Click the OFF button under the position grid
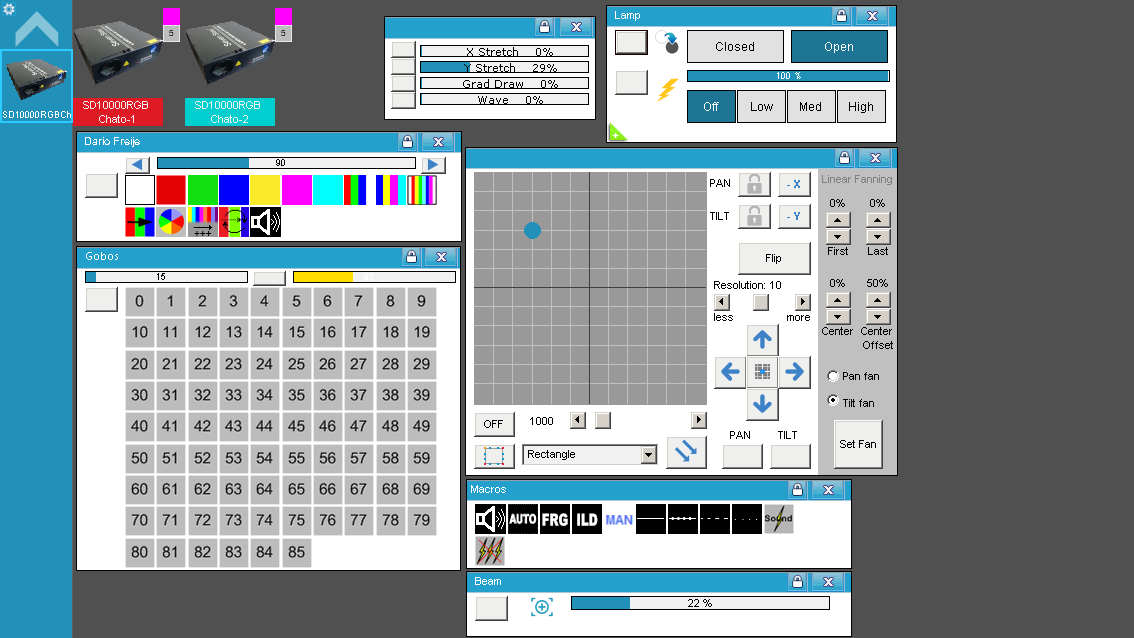This screenshot has width=1134, height=638. tap(494, 424)
